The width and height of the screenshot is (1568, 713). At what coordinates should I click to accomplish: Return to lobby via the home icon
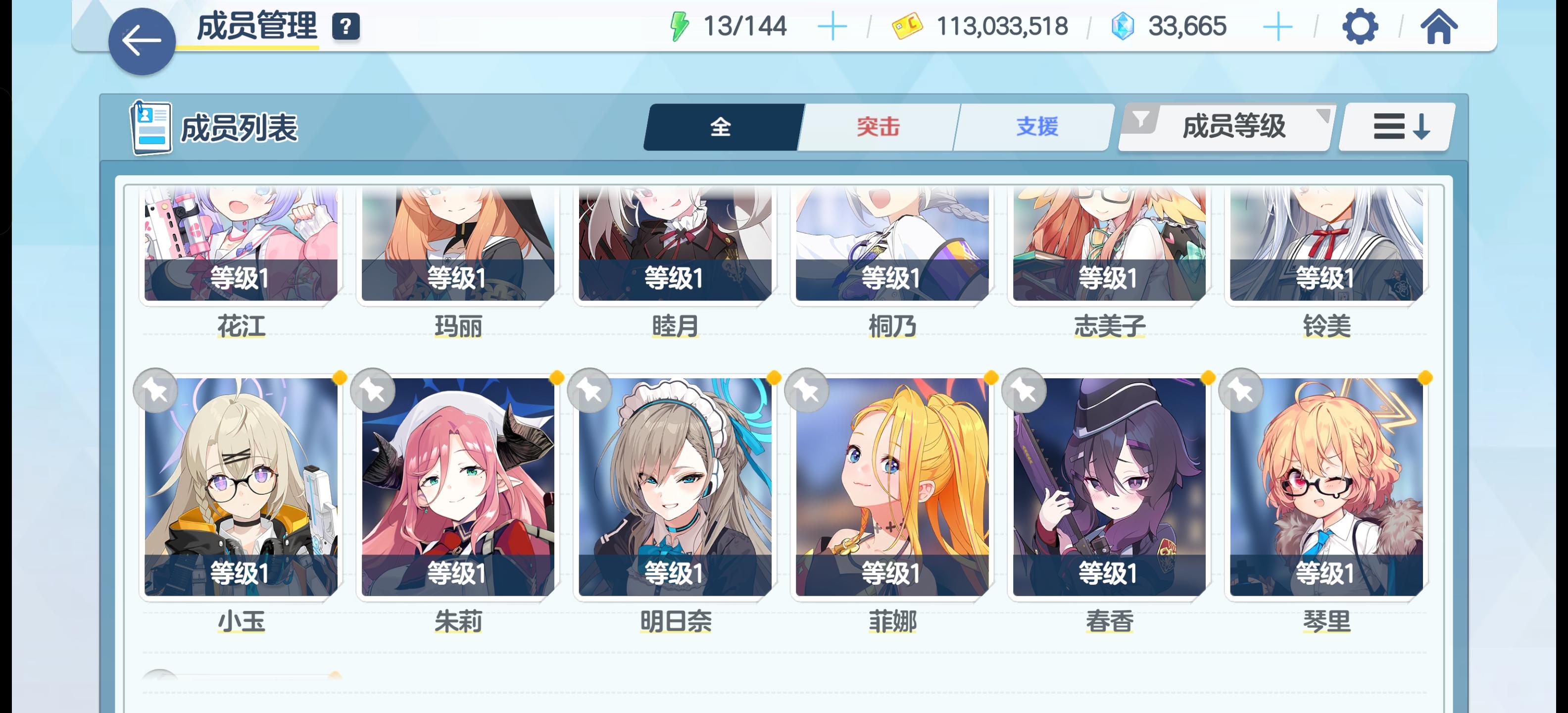point(1439,27)
